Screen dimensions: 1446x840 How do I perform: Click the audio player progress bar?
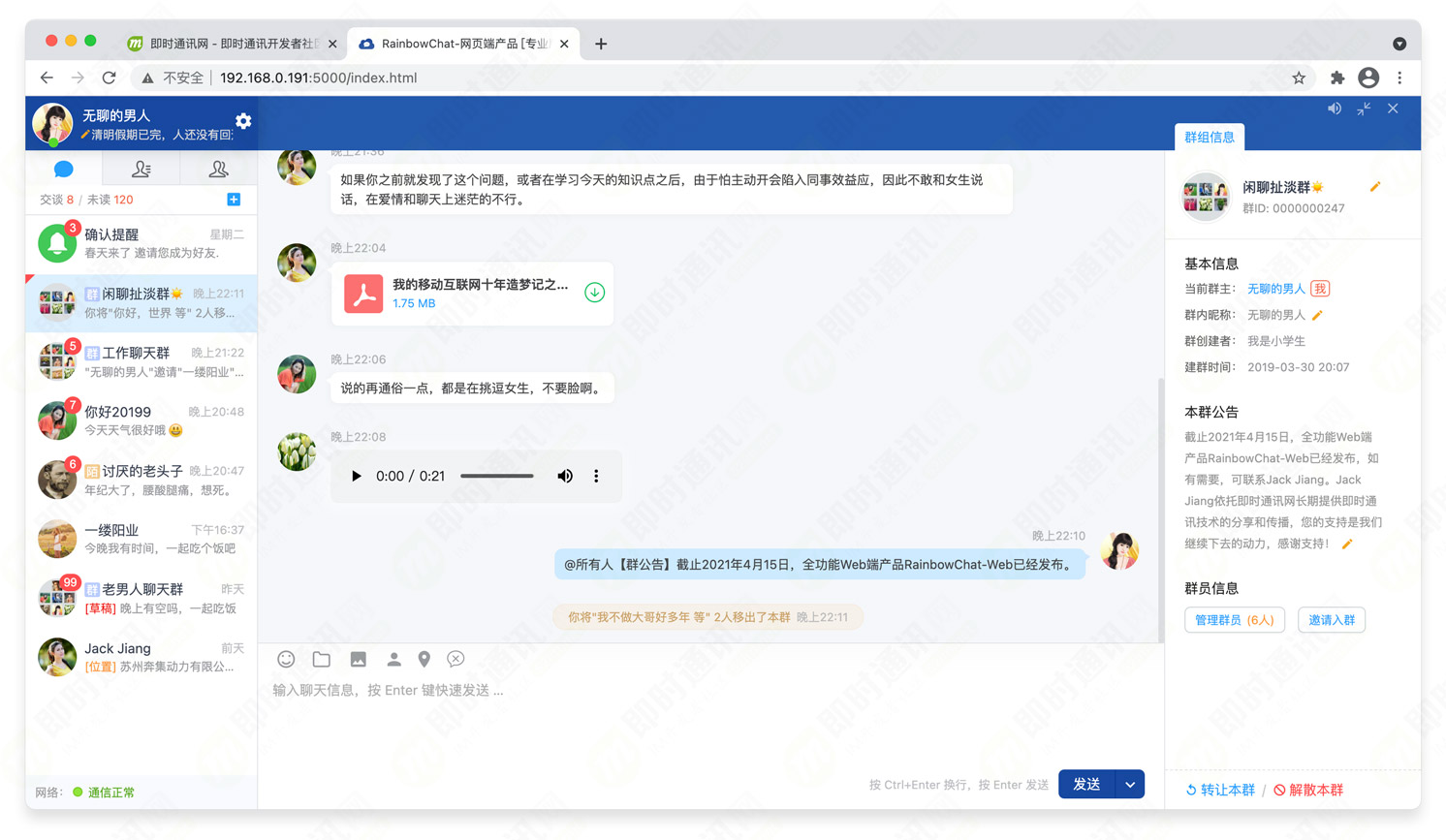point(497,476)
